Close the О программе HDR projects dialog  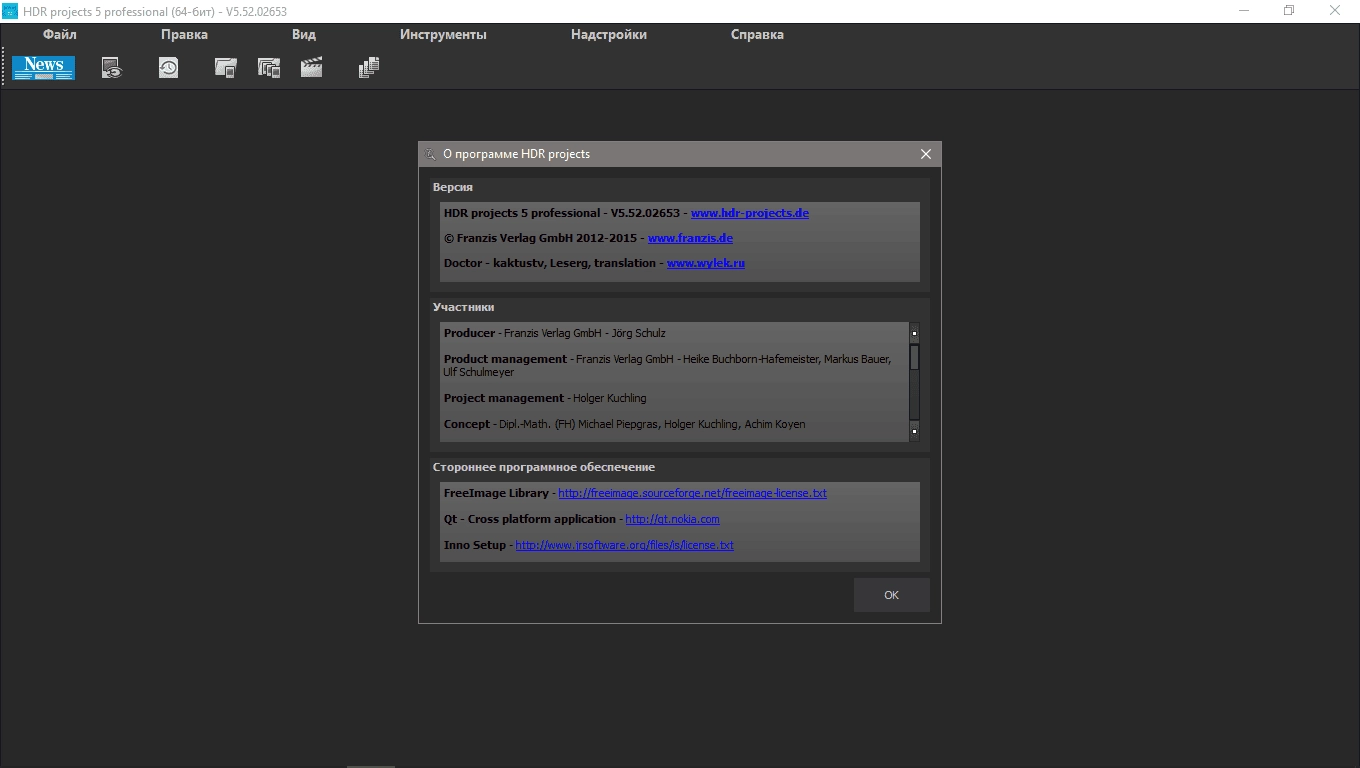click(926, 154)
